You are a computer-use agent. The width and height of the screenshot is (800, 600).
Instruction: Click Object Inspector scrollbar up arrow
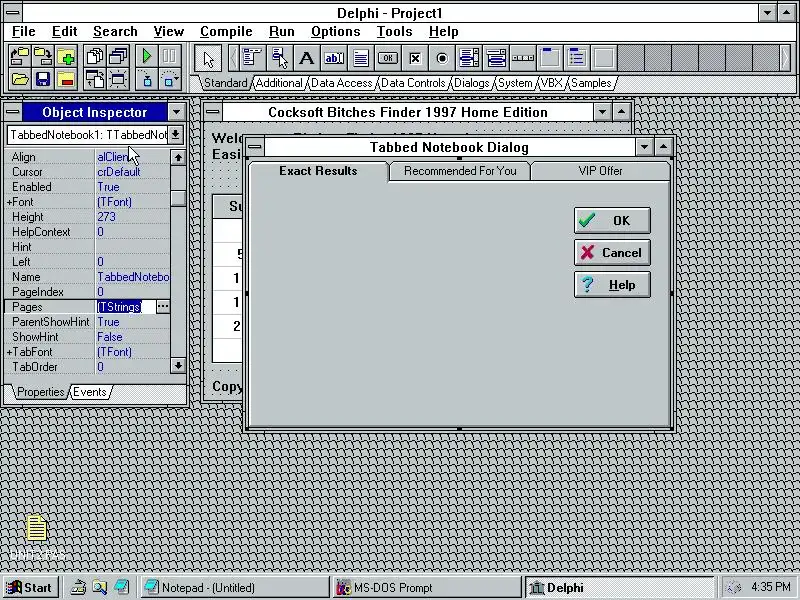coord(178,158)
